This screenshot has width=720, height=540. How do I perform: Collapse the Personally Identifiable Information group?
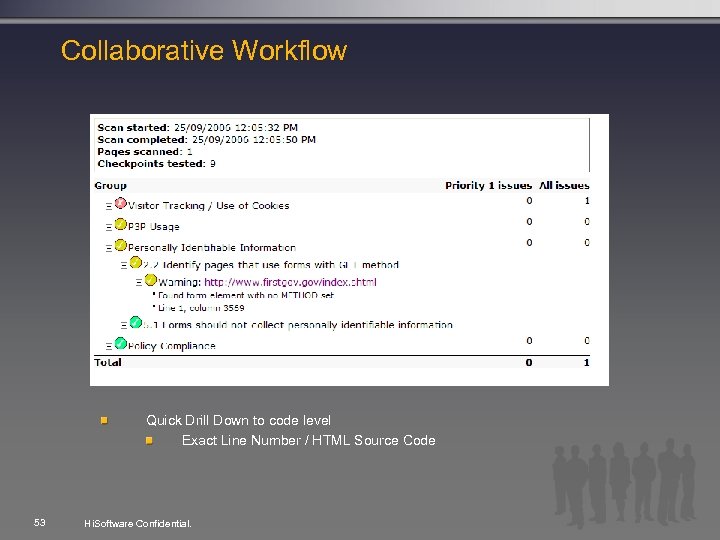point(109,248)
